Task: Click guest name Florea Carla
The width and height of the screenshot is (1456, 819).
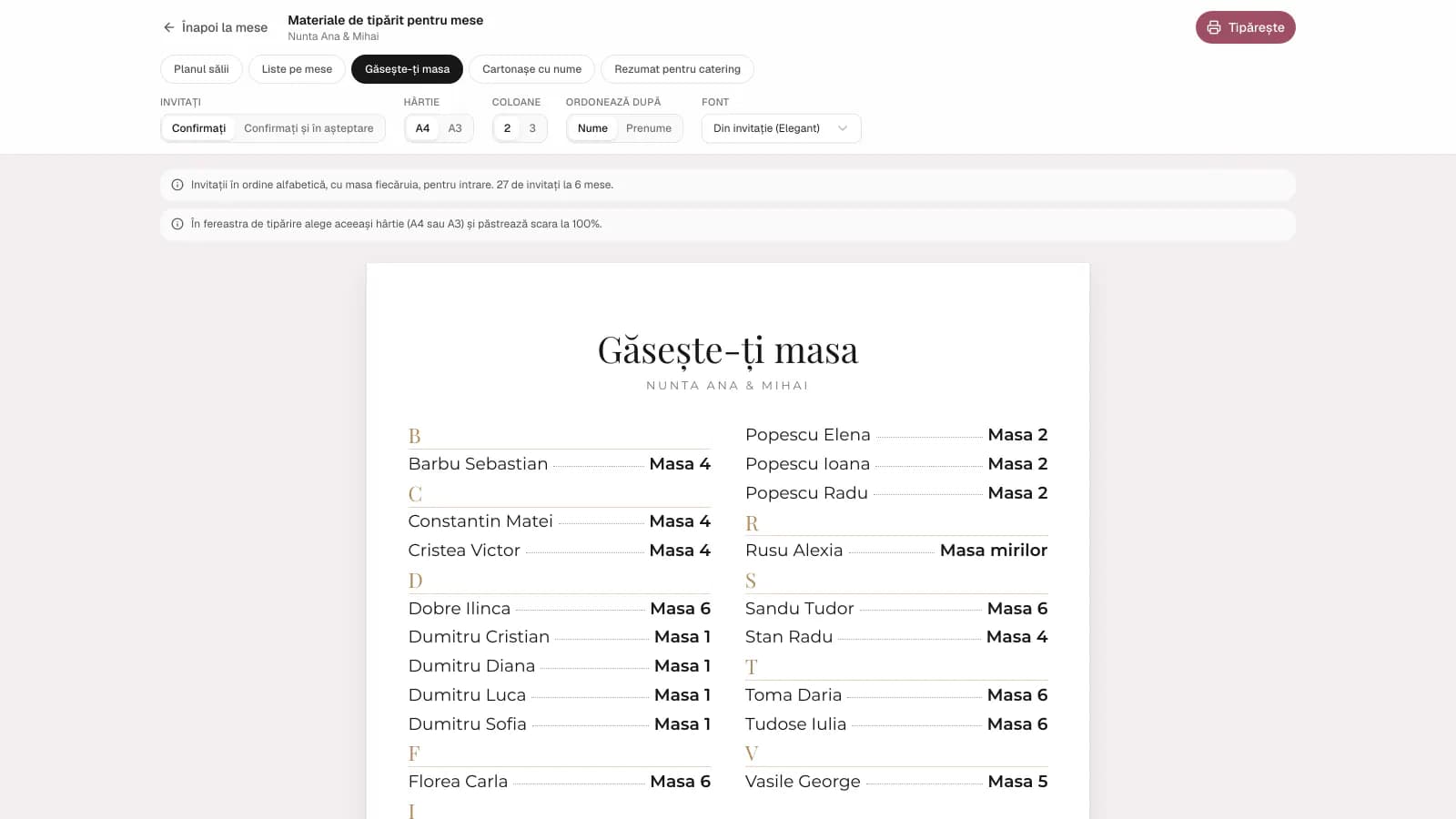Action: (458, 782)
